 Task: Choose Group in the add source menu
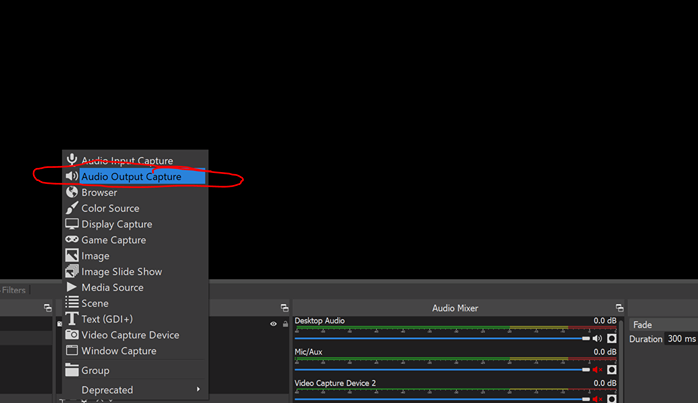pyautogui.click(x=135, y=370)
